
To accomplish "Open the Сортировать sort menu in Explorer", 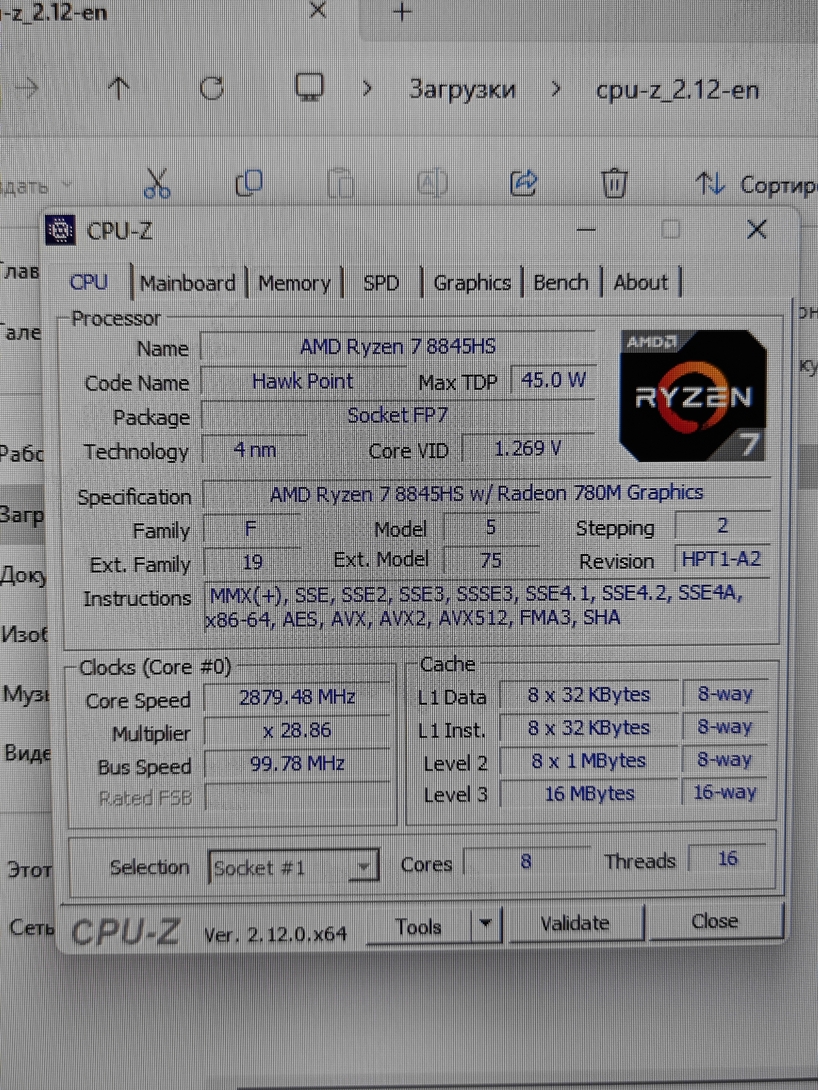I will coord(756,185).
